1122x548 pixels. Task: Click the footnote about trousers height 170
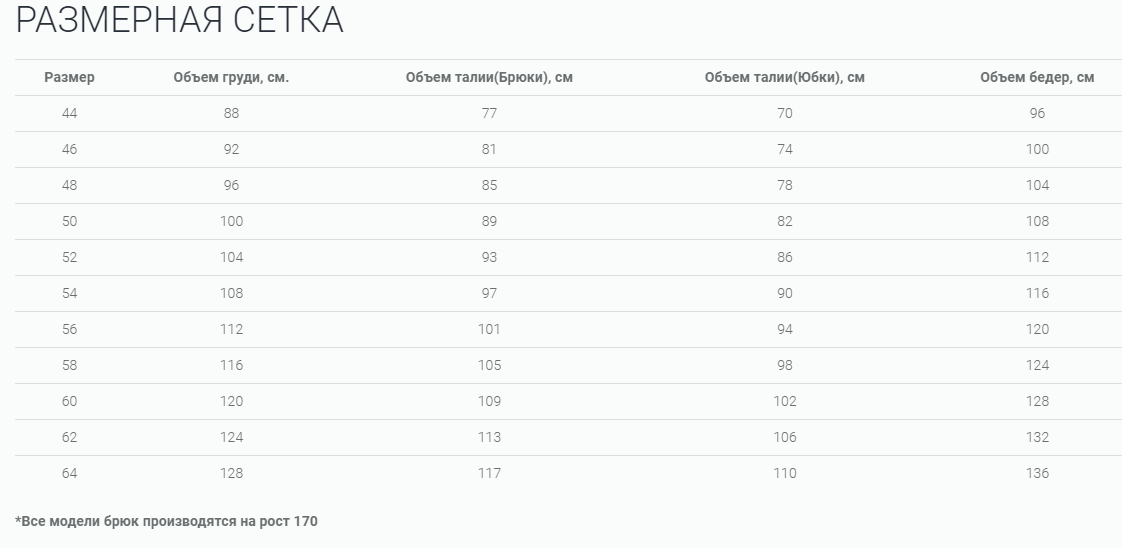166,521
